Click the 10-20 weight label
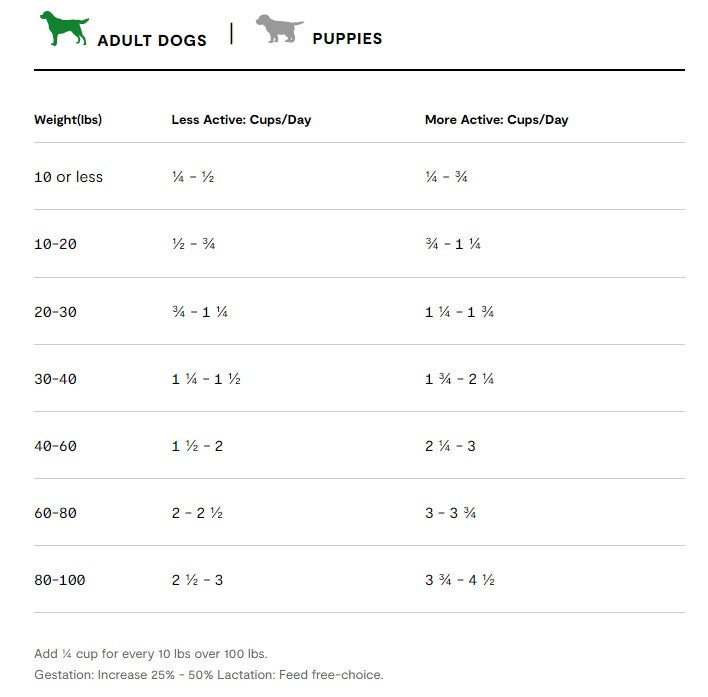 click(55, 244)
